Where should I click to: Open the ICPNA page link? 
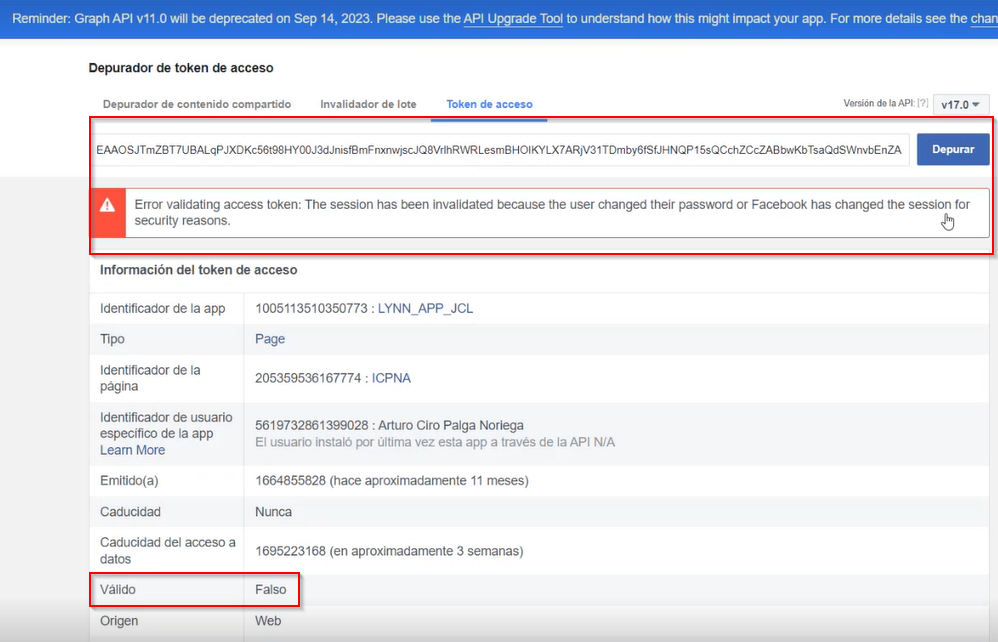point(391,378)
